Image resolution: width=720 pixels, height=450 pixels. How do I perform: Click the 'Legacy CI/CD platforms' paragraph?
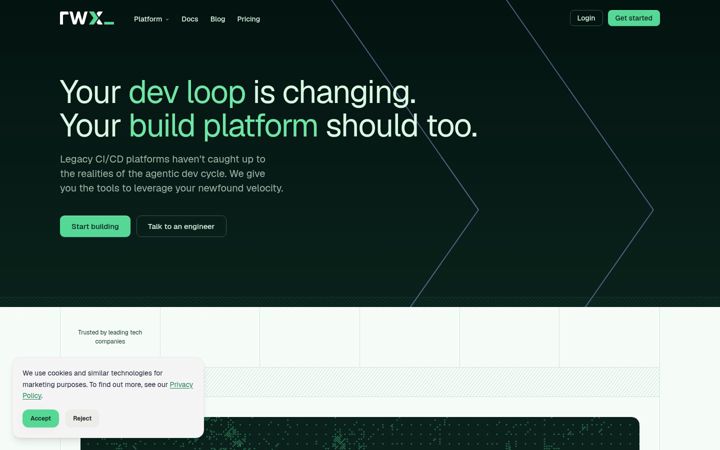172,174
